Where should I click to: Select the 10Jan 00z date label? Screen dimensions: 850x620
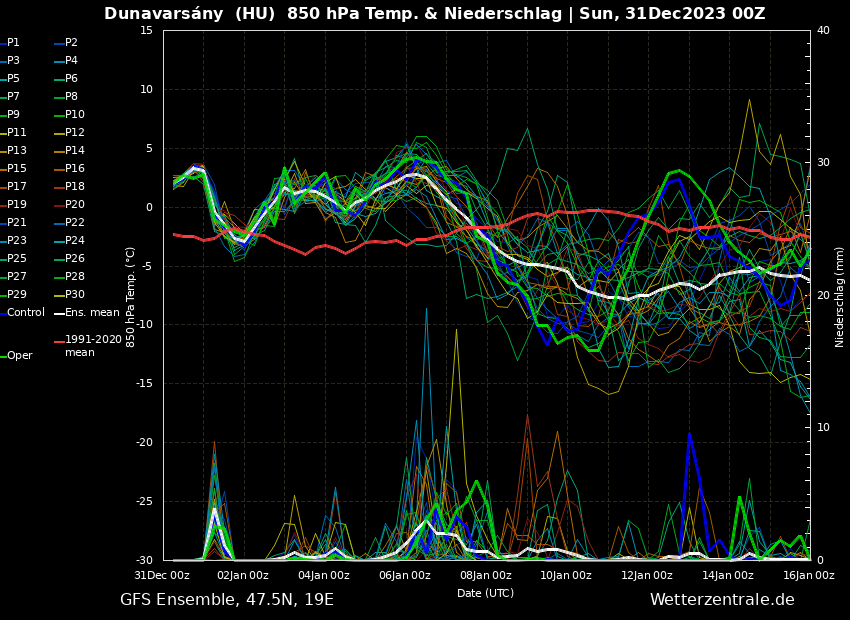[x=566, y=576]
